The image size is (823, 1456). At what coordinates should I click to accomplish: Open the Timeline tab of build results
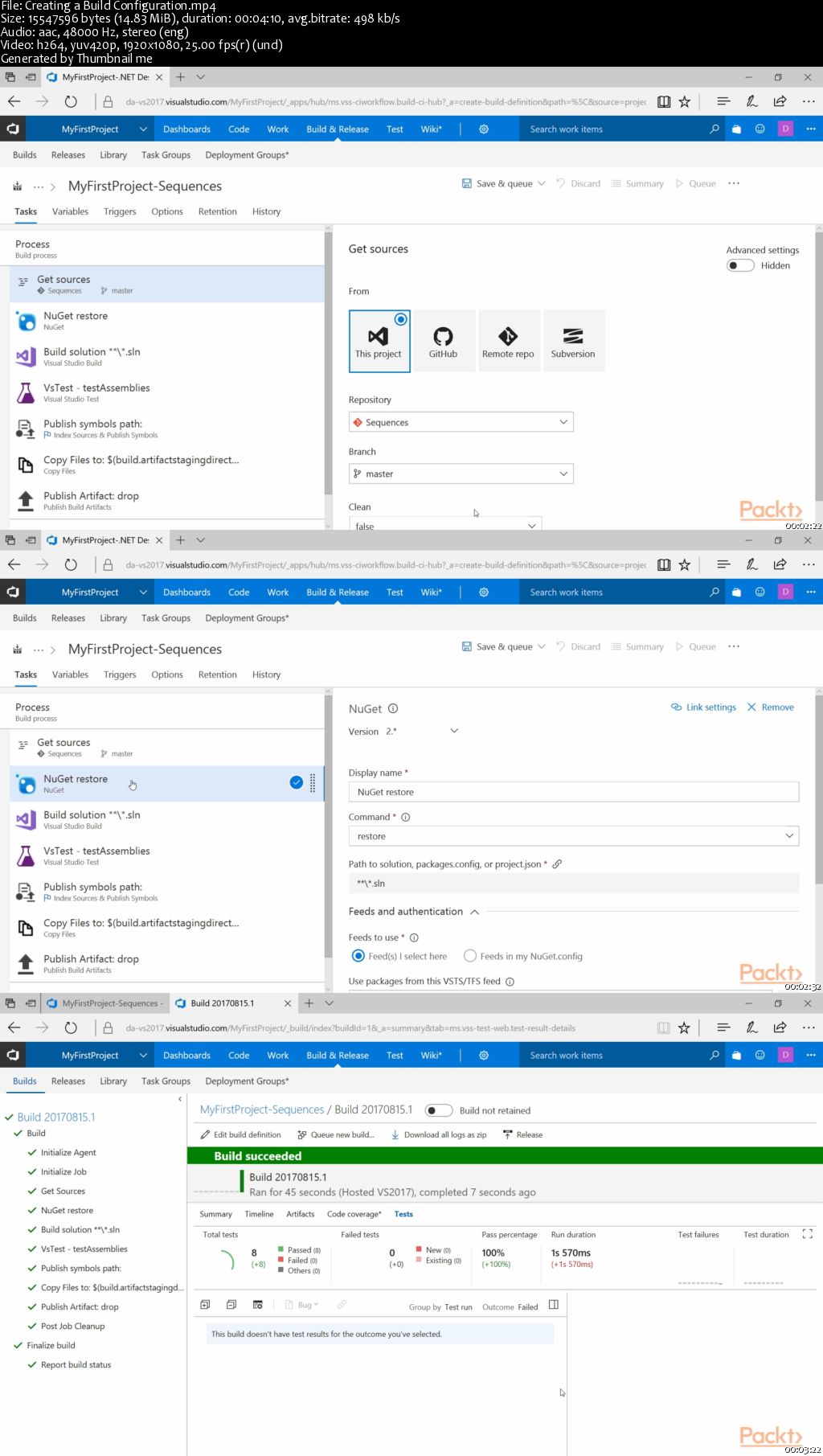click(x=259, y=1214)
